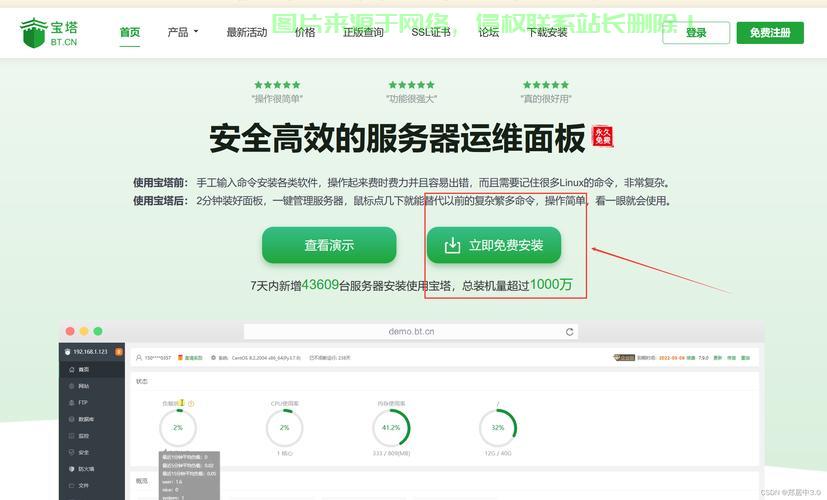Click the 防火墙 sidebar icon

coord(70,468)
